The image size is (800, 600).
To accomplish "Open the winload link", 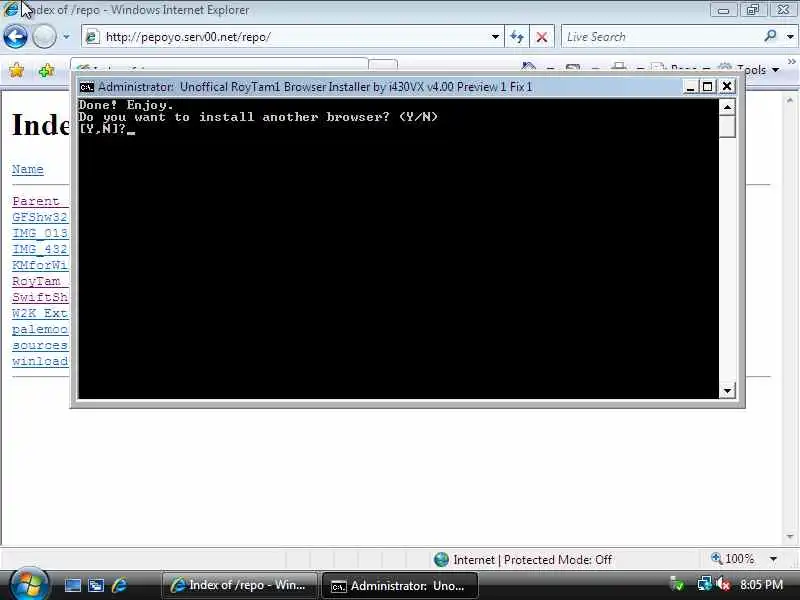I will [x=40, y=361].
